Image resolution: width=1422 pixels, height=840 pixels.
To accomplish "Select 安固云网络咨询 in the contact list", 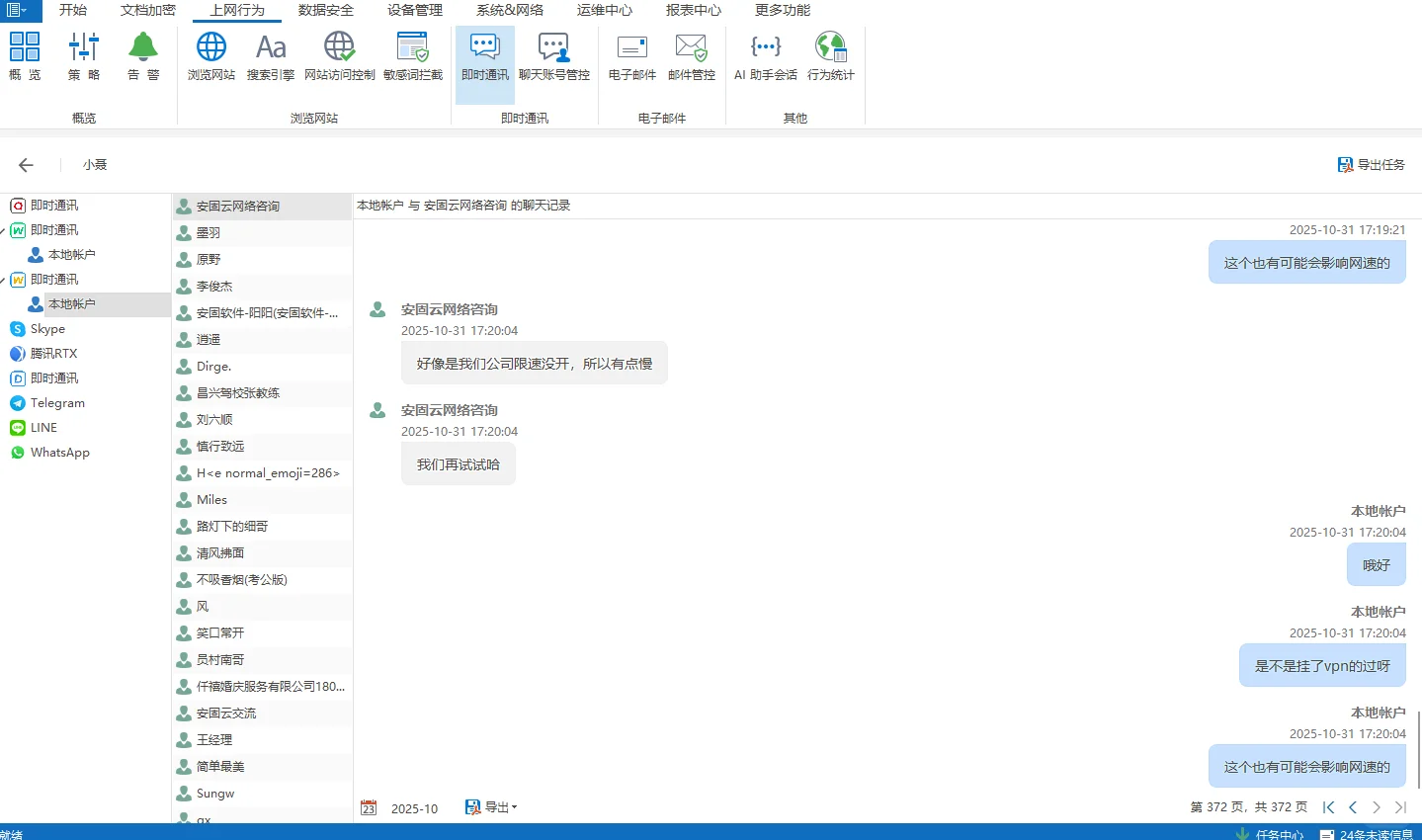I will [x=263, y=206].
